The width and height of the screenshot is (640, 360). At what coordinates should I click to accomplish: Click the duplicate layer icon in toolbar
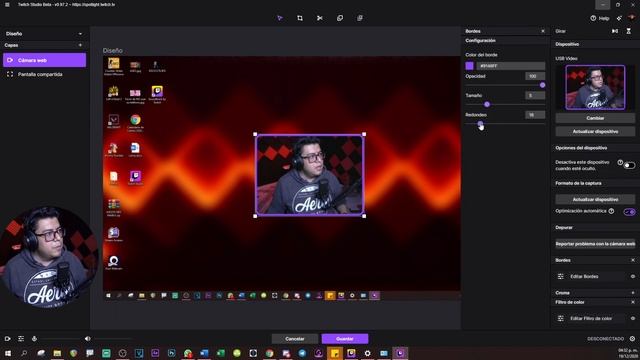(x=340, y=18)
